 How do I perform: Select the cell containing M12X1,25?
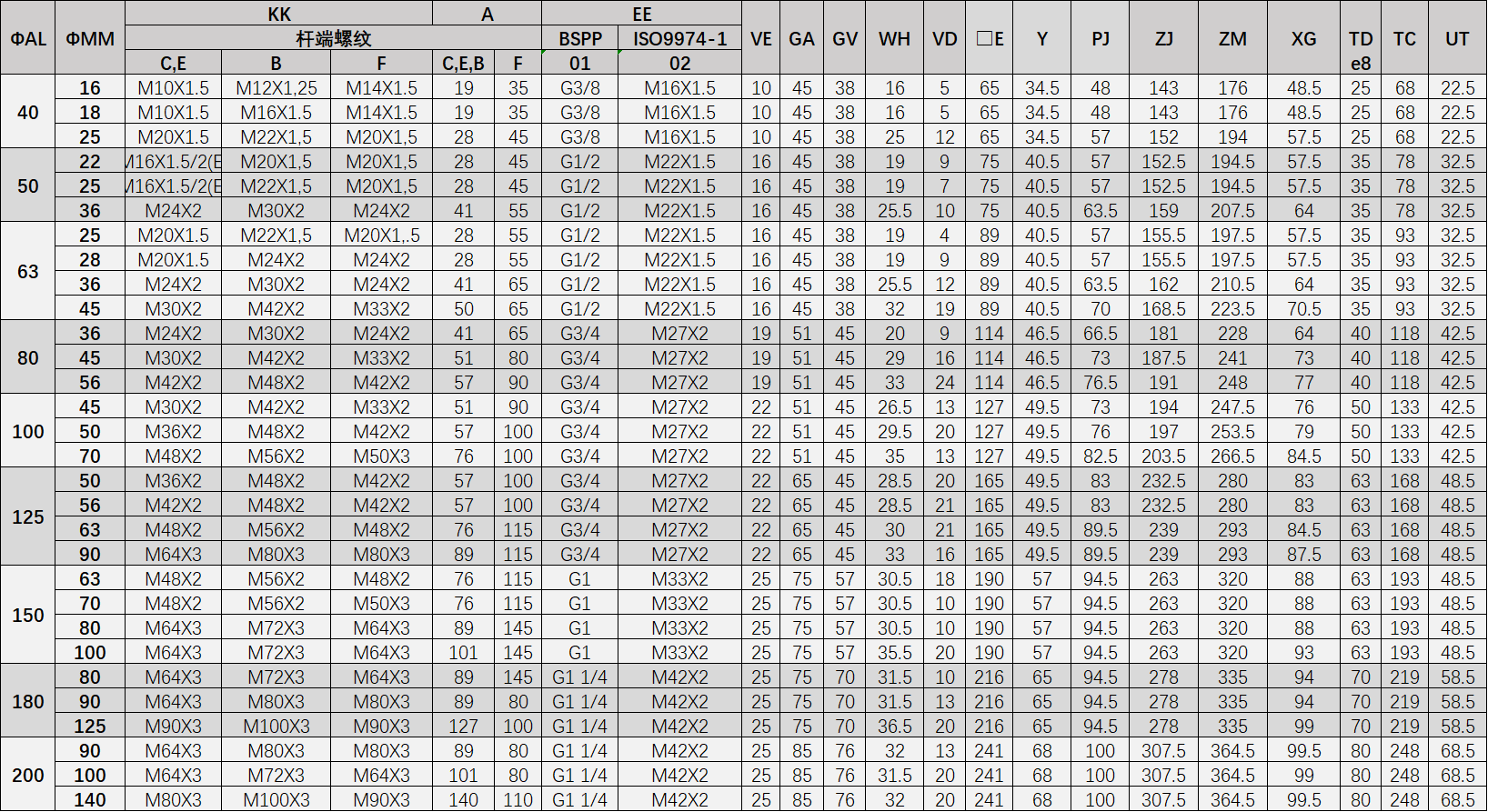coord(276,88)
